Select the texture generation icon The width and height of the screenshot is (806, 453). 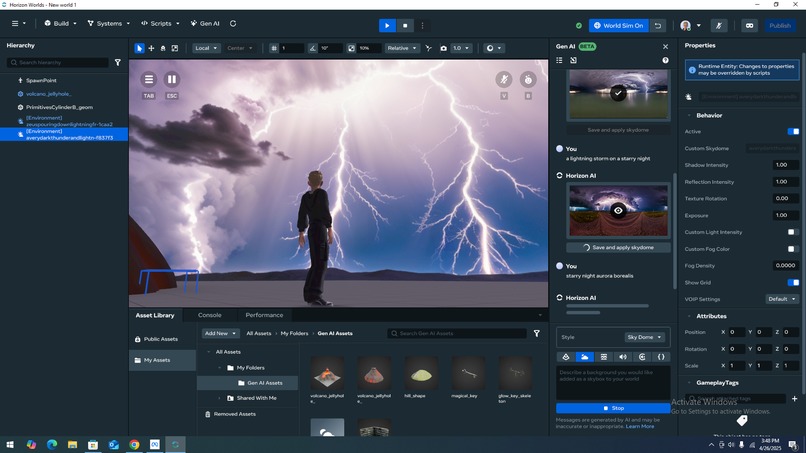(x=604, y=357)
